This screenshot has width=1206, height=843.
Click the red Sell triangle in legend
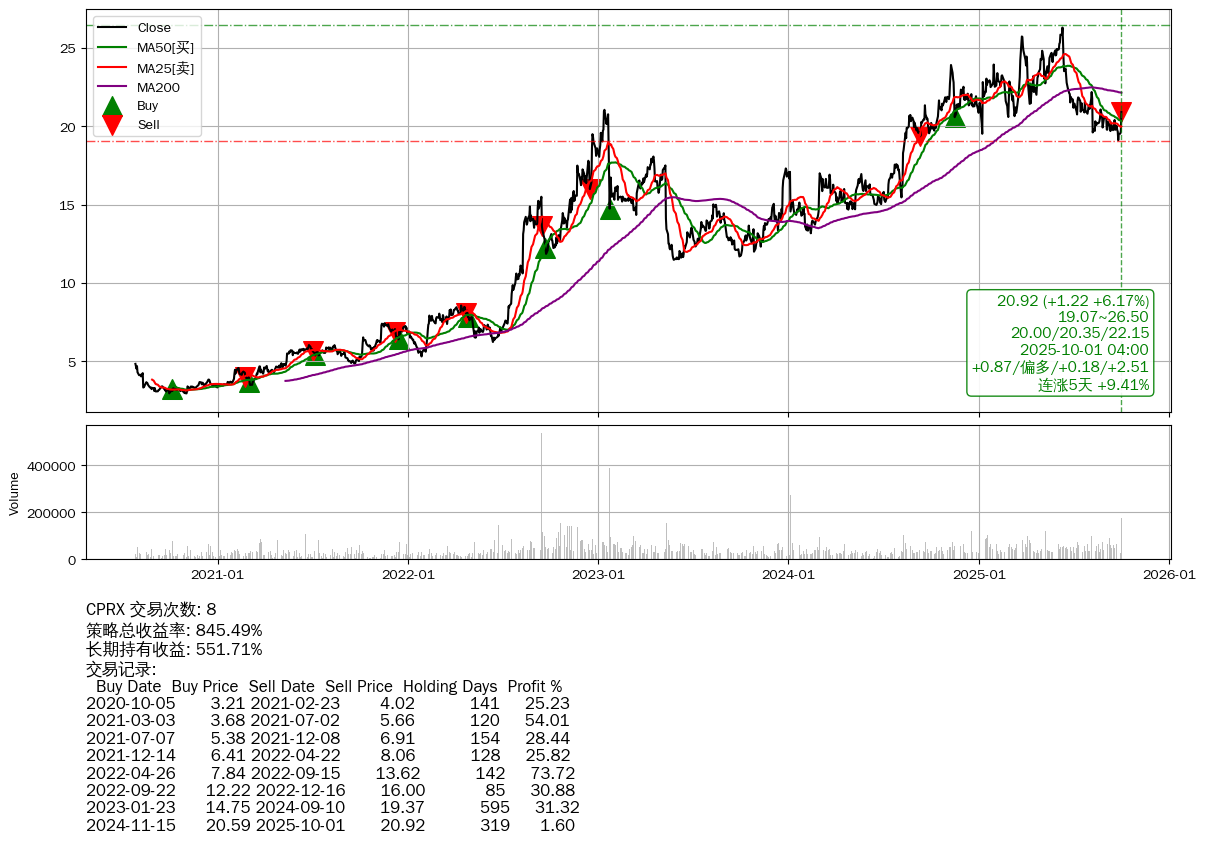tap(113, 125)
